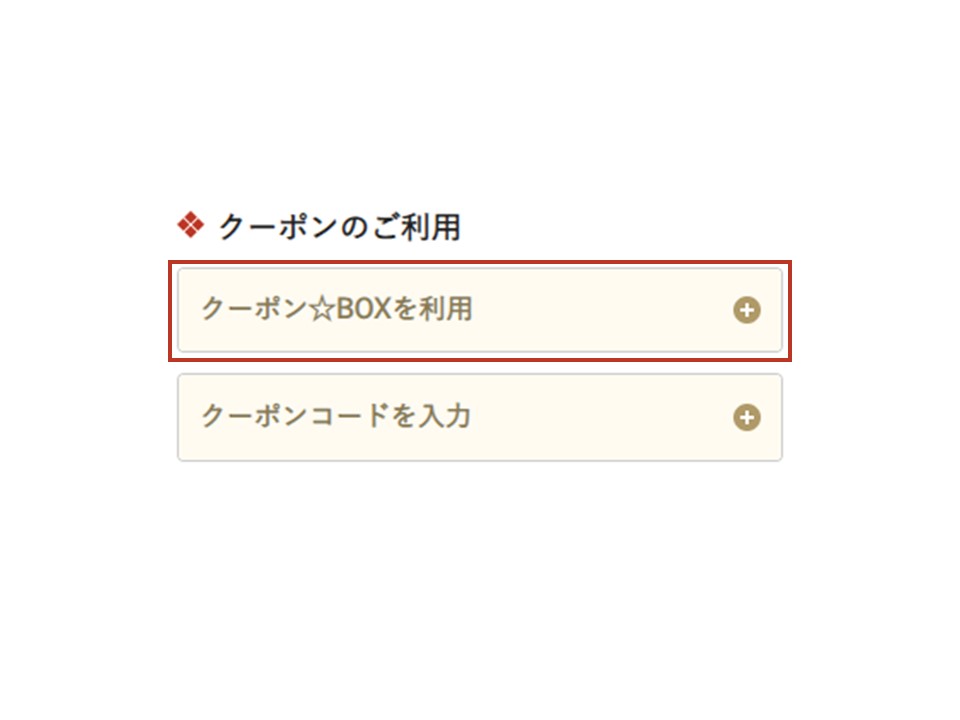
Task: Click the plus icon on クーポン☆BOXを利用
Action: coord(746,310)
